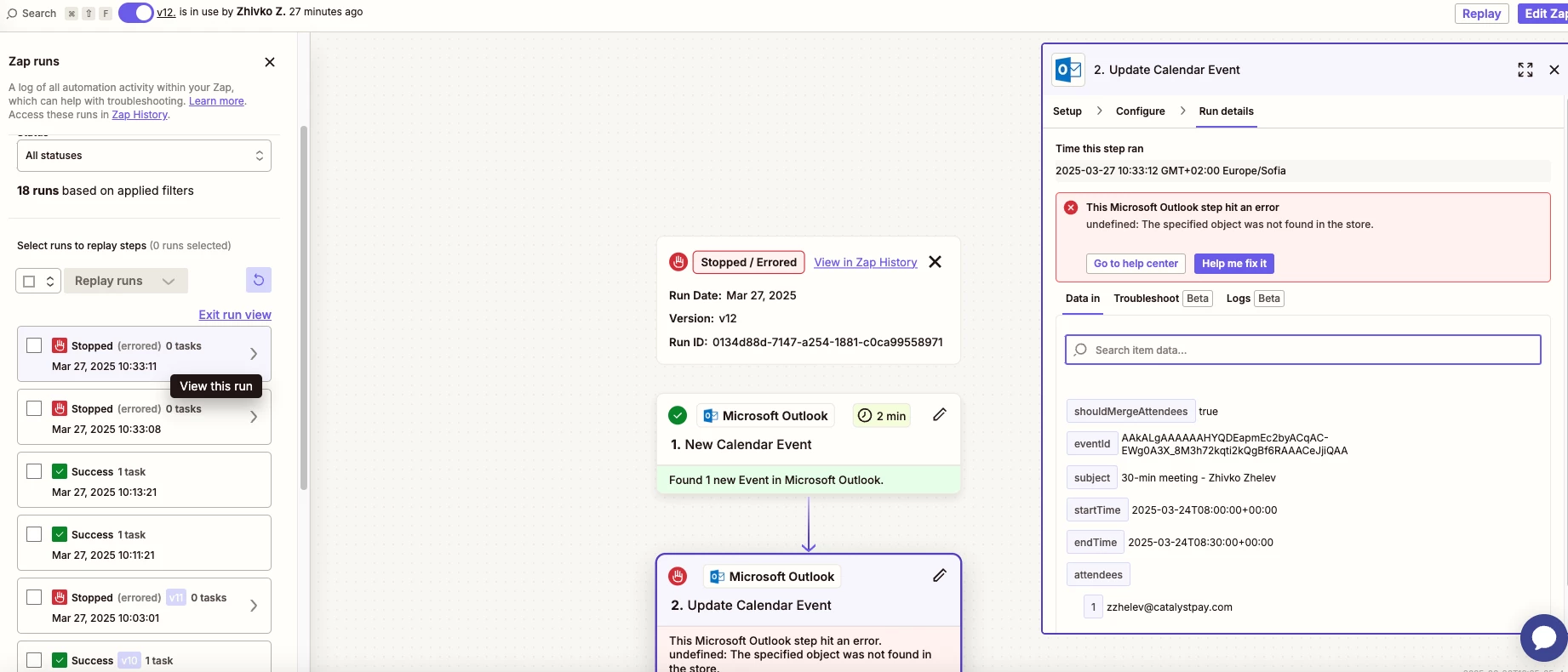The width and height of the screenshot is (1568, 672).
Task: Expand the step panel to fullscreen
Action: coord(1525,70)
